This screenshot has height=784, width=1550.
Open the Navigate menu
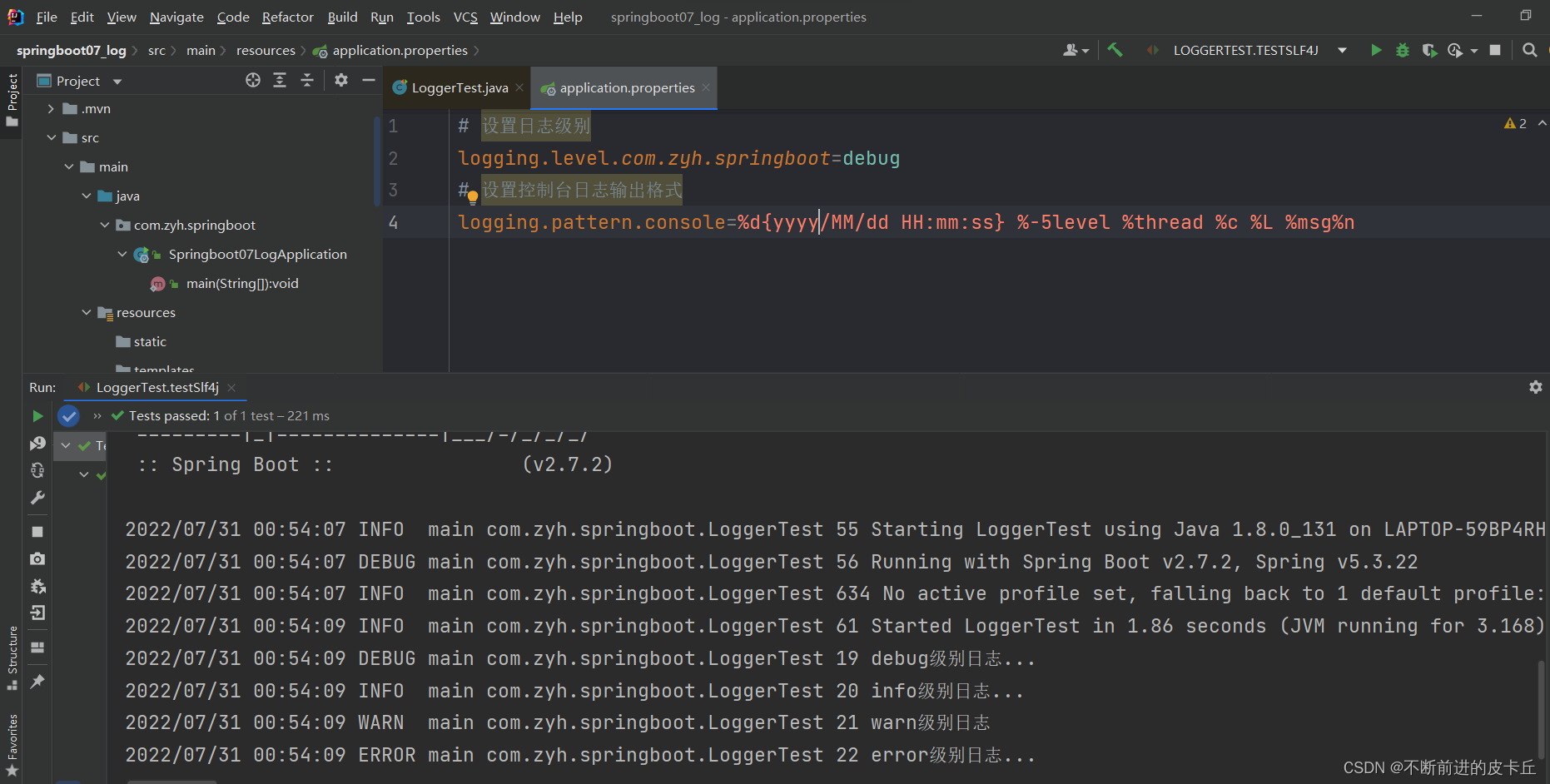pos(176,17)
